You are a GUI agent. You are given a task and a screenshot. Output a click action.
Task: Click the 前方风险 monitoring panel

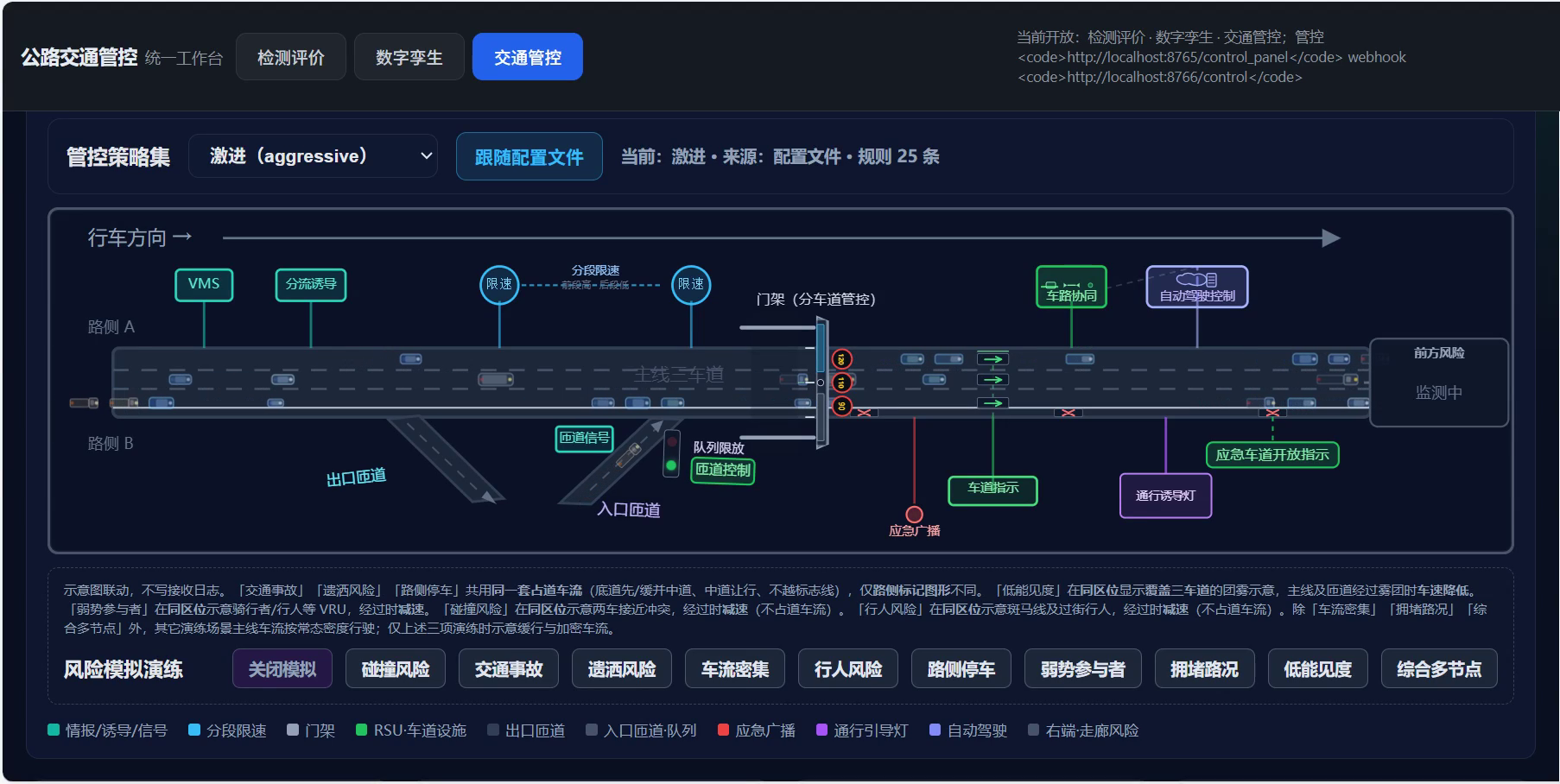tap(1439, 383)
